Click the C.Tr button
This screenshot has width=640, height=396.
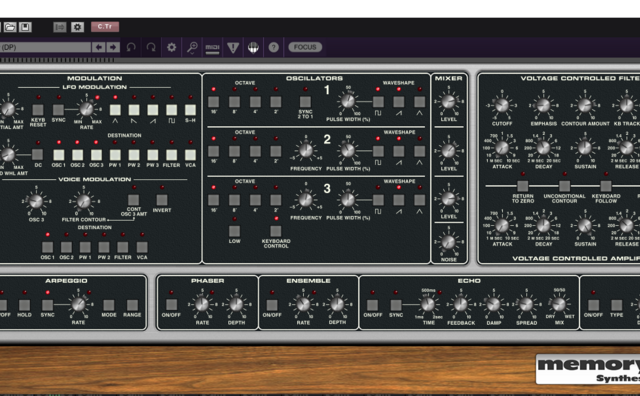[105, 27]
